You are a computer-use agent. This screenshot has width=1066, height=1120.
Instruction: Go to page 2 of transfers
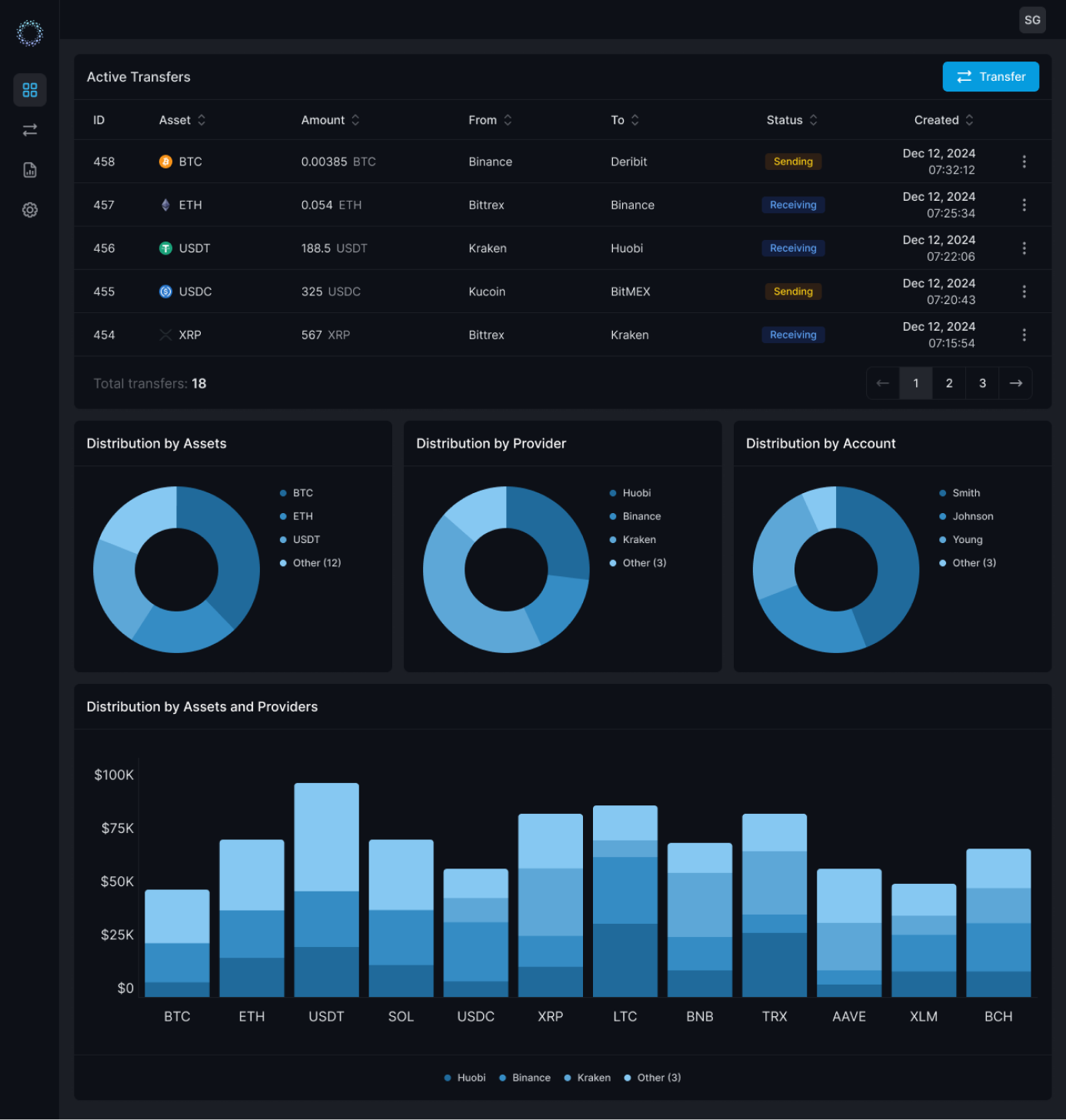click(949, 383)
